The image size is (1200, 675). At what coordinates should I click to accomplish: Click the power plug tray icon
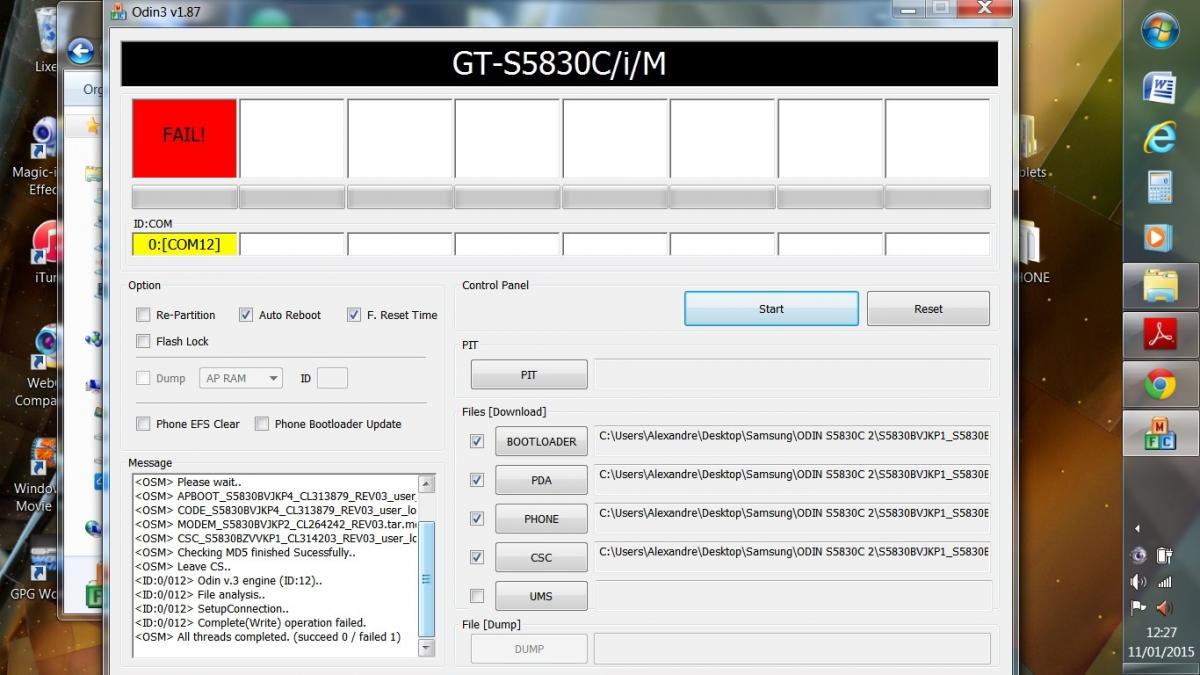[x=1164, y=556]
